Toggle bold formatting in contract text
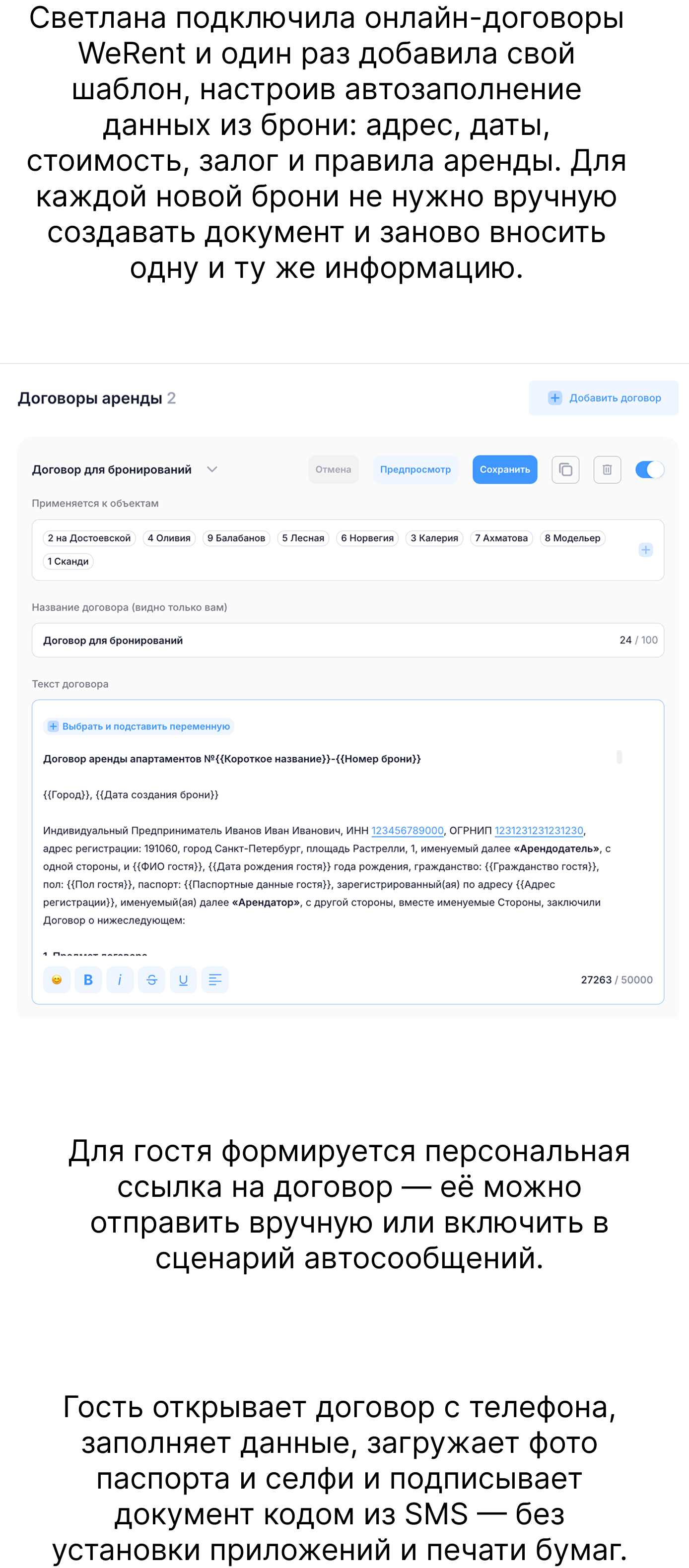The height and width of the screenshot is (1568, 689). tap(88, 980)
